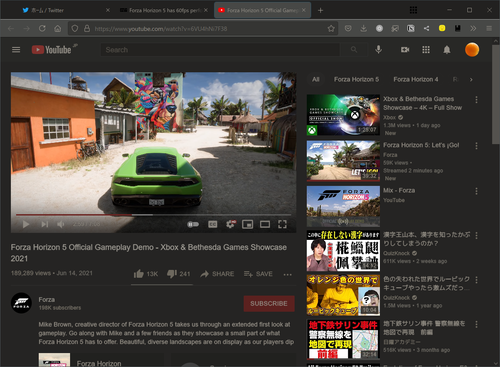Image resolution: width=500 pixels, height=367 pixels.
Task: Seek on the red video progress bar
Action: pos(153,215)
